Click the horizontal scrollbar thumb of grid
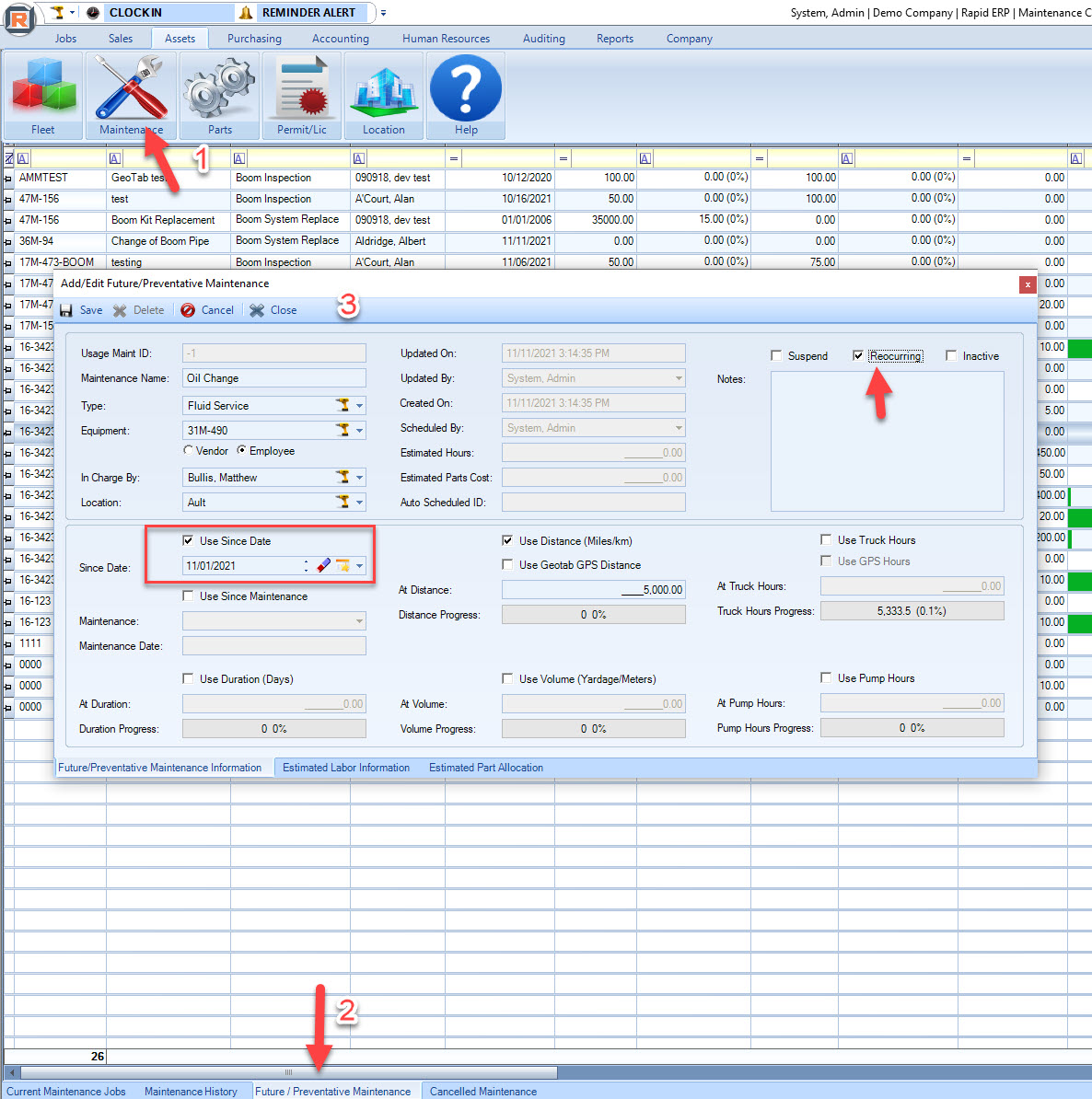Viewport: 1092px width, 1099px height. pyautogui.click(x=288, y=1072)
